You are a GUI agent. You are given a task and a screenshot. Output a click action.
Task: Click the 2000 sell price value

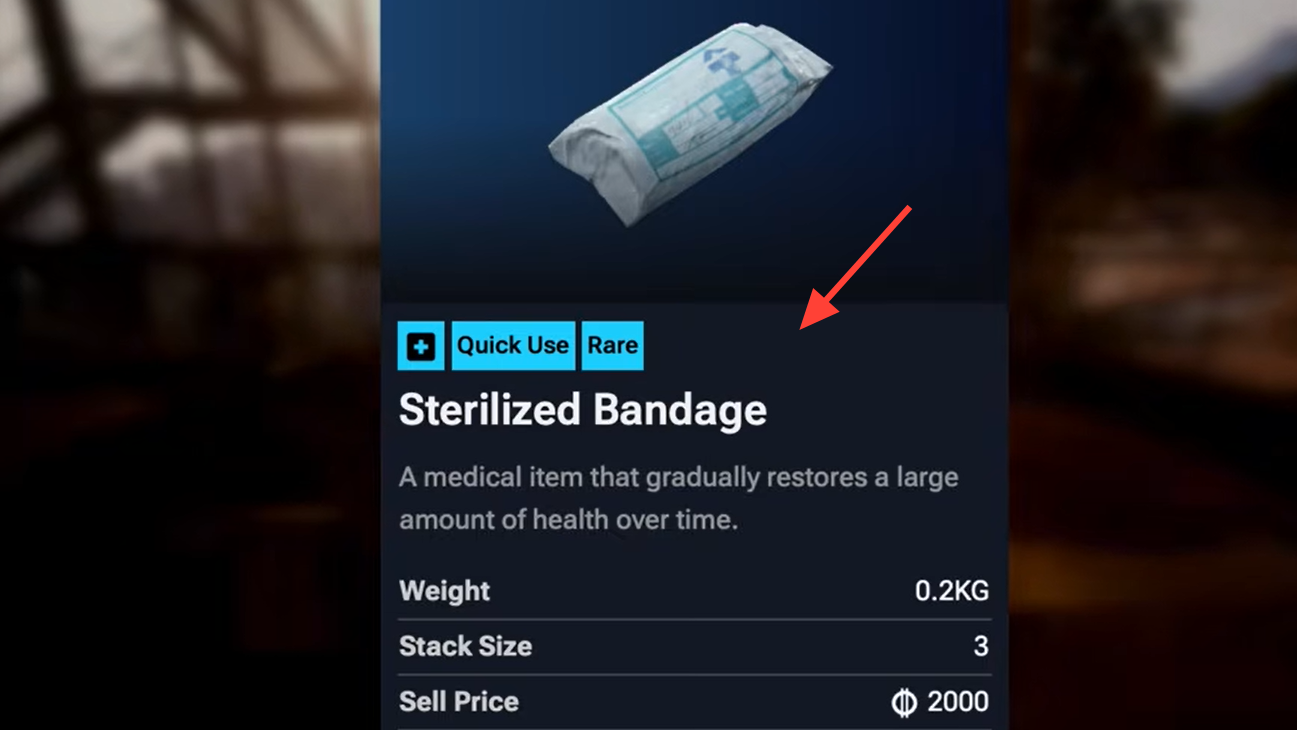pos(958,702)
